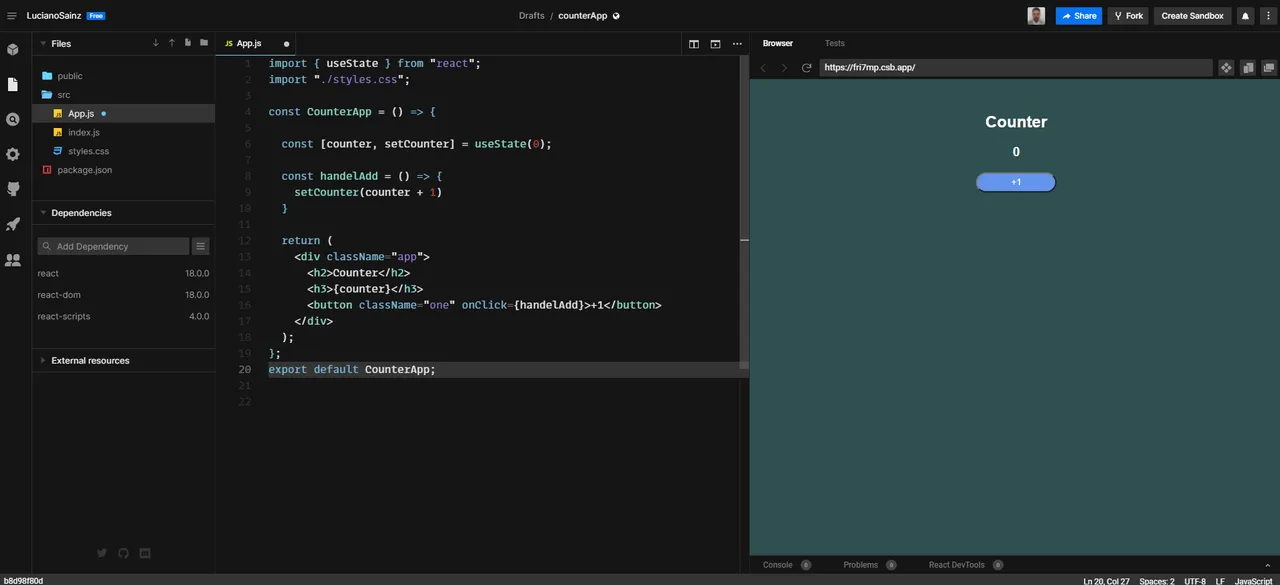The image size is (1280, 585).
Task: Toggle split editor layout icon
Action: (694, 44)
